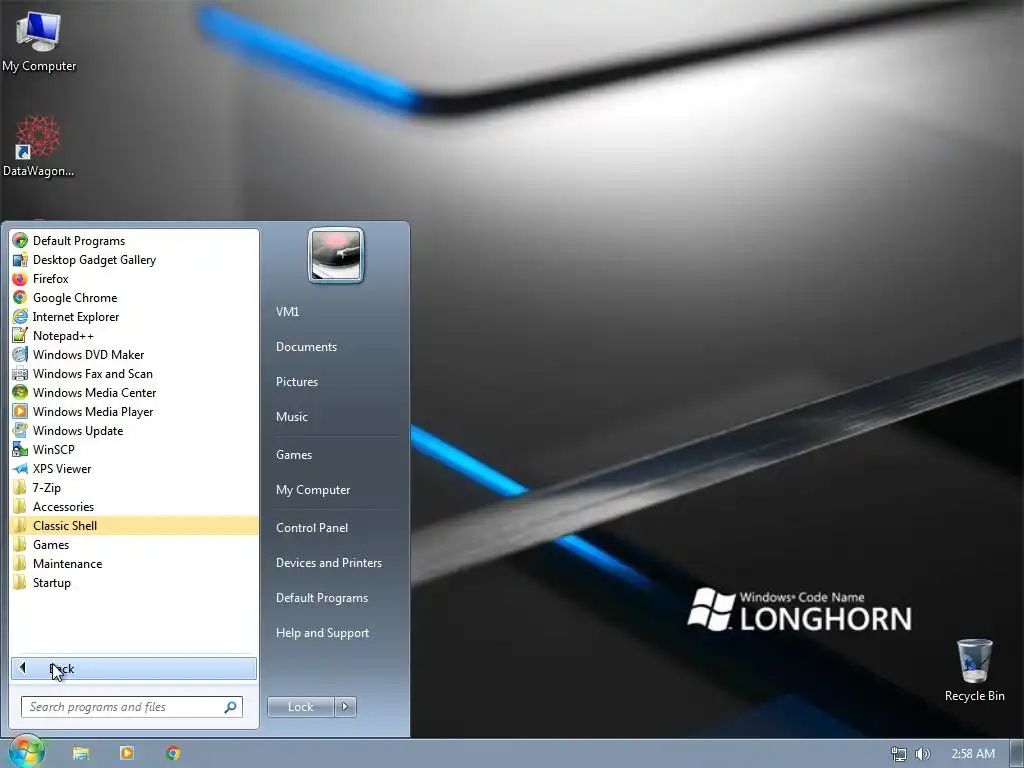The width and height of the screenshot is (1024, 768).
Task: Open Pictures from the right pane
Action: tap(296, 382)
